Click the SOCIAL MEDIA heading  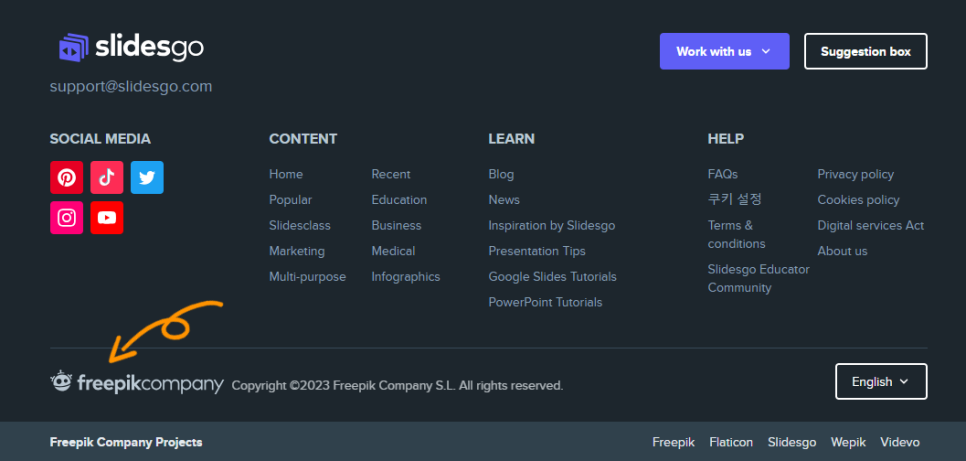click(x=100, y=139)
